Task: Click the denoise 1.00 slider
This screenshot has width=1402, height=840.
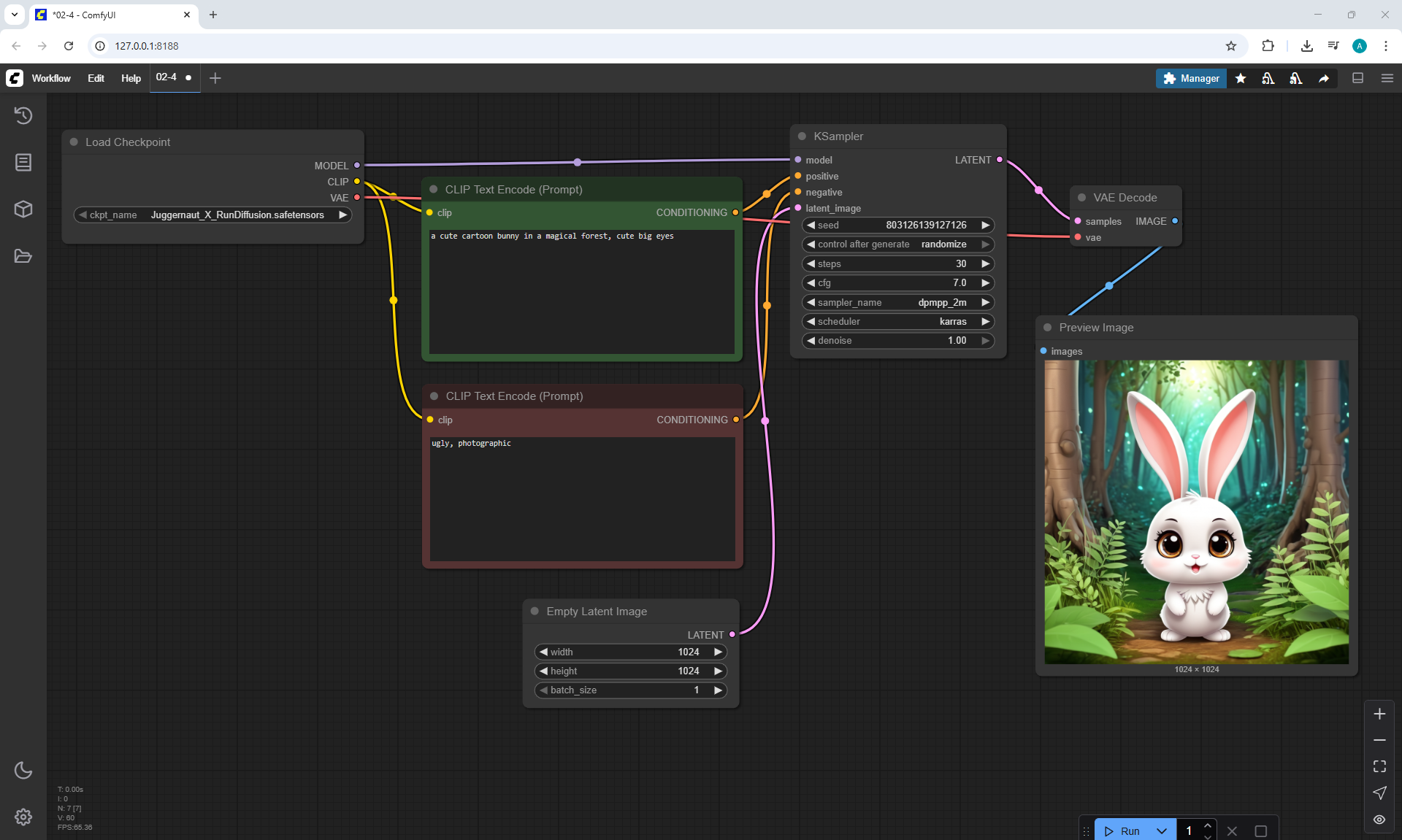Action: pos(897,341)
